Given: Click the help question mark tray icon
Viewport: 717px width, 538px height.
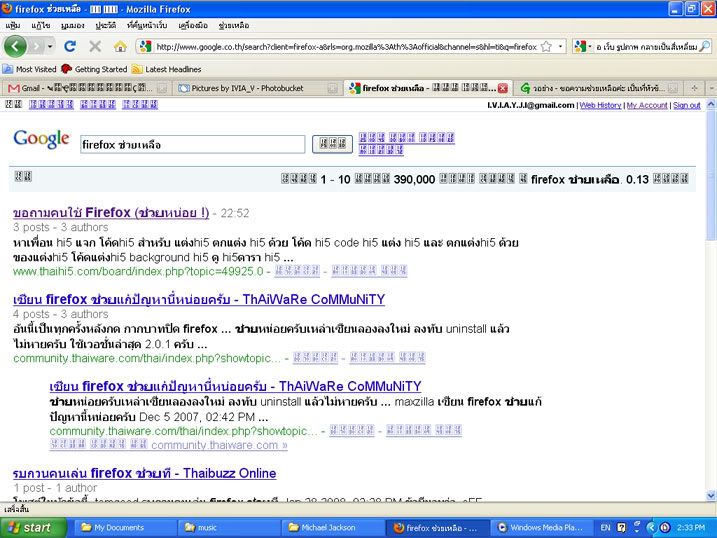Looking at the screenshot, I should coord(621,527).
